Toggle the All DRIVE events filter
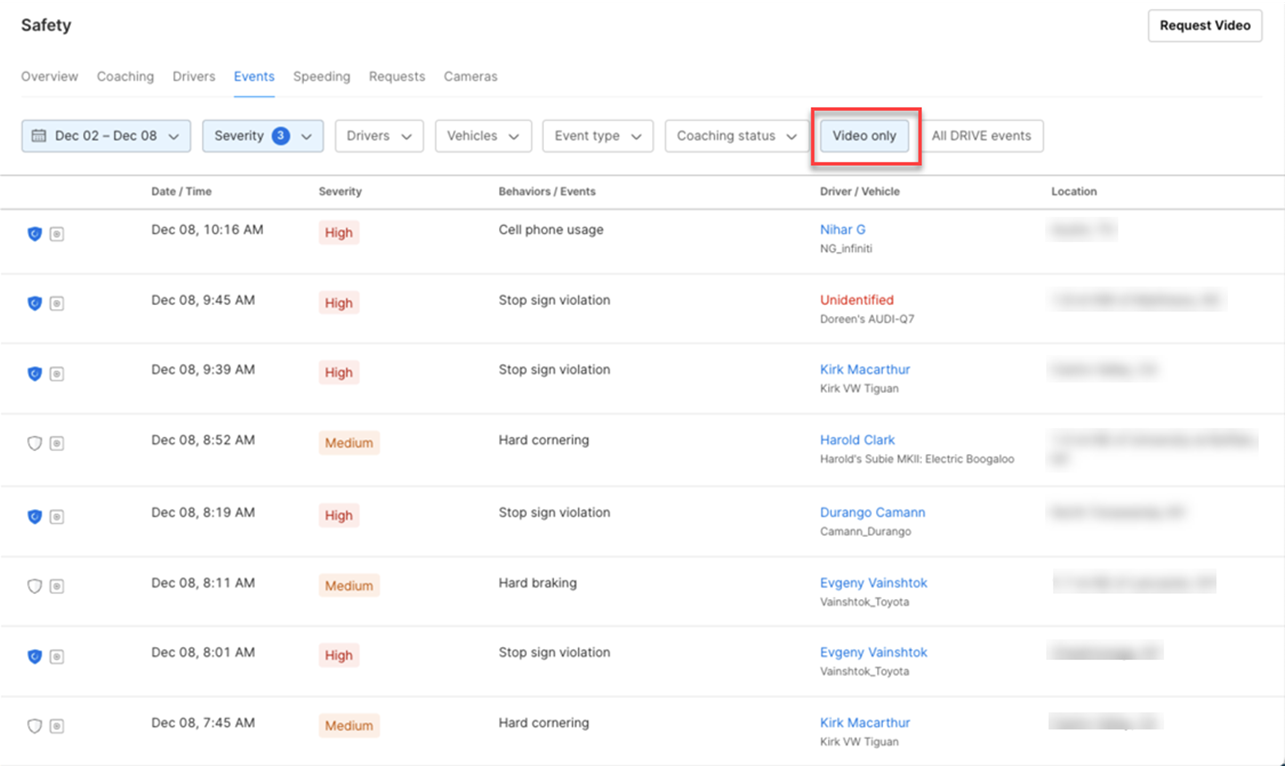Viewport: 1285px width, 766px height. 981,136
